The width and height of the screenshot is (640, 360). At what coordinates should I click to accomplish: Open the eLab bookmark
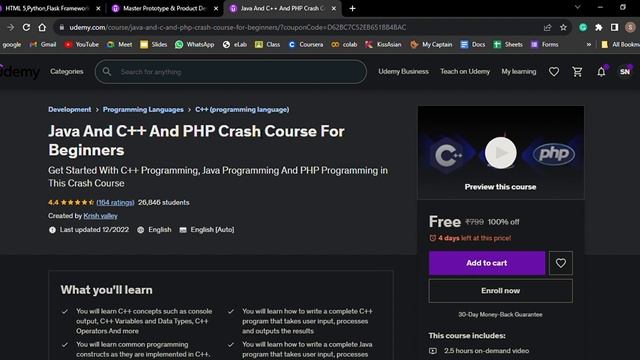pos(235,44)
